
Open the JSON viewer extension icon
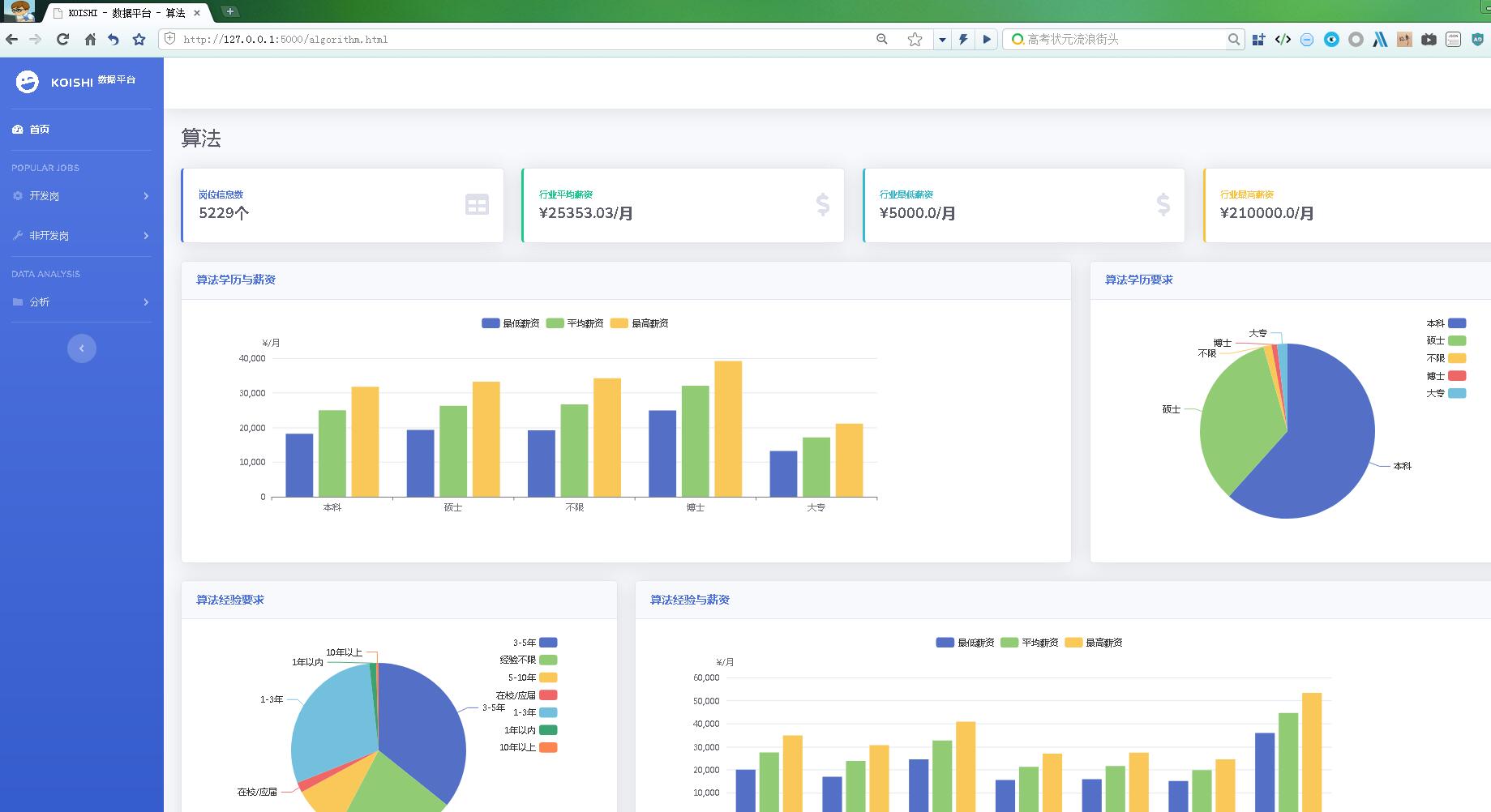point(1453,39)
